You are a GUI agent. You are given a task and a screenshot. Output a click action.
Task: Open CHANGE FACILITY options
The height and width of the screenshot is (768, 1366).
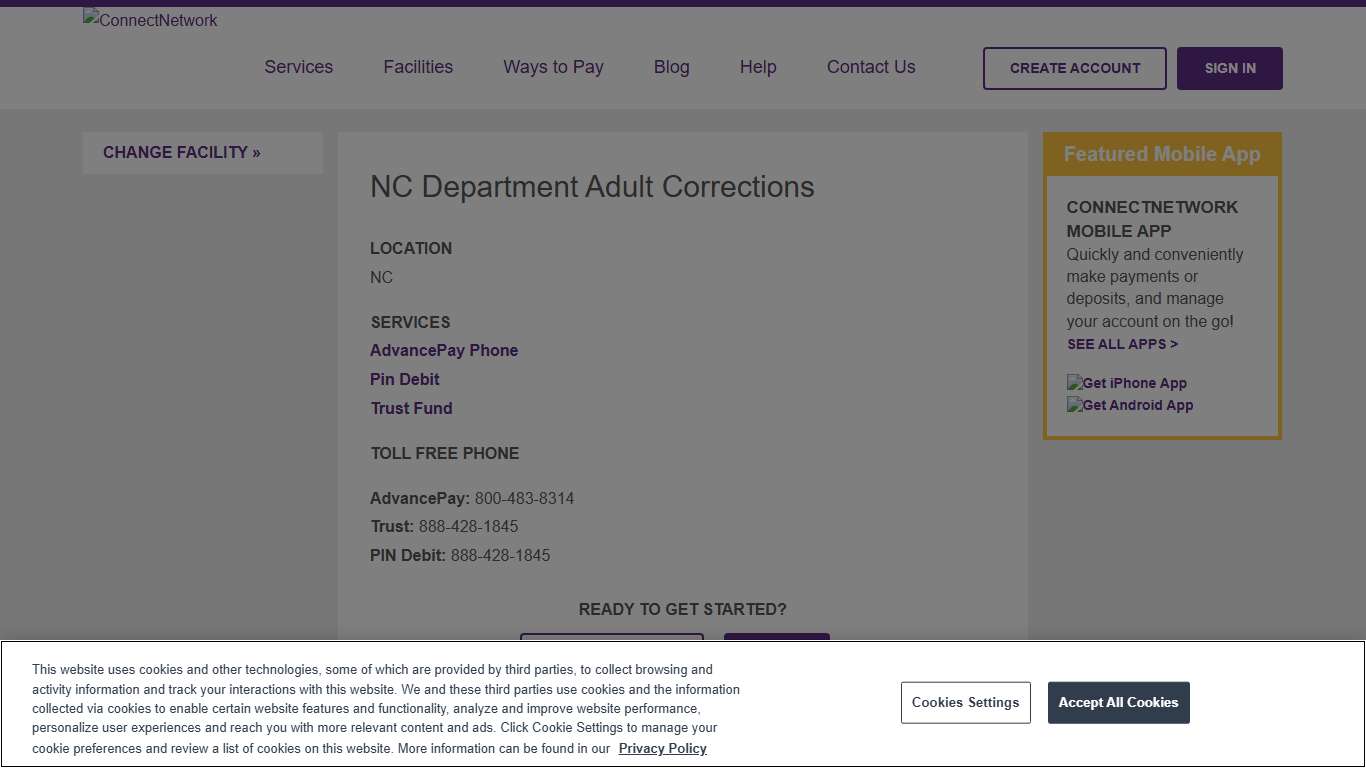coord(181,152)
